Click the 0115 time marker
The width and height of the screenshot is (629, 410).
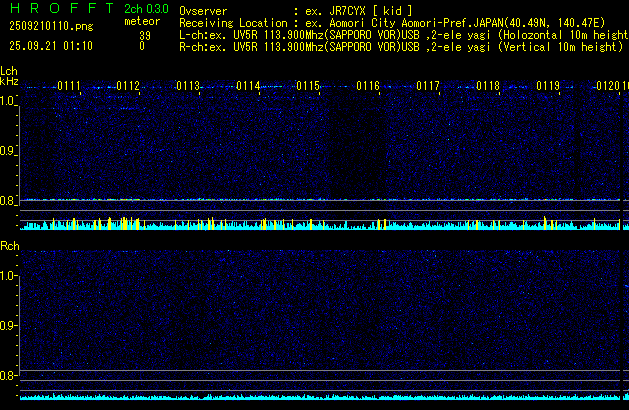click(308, 87)
